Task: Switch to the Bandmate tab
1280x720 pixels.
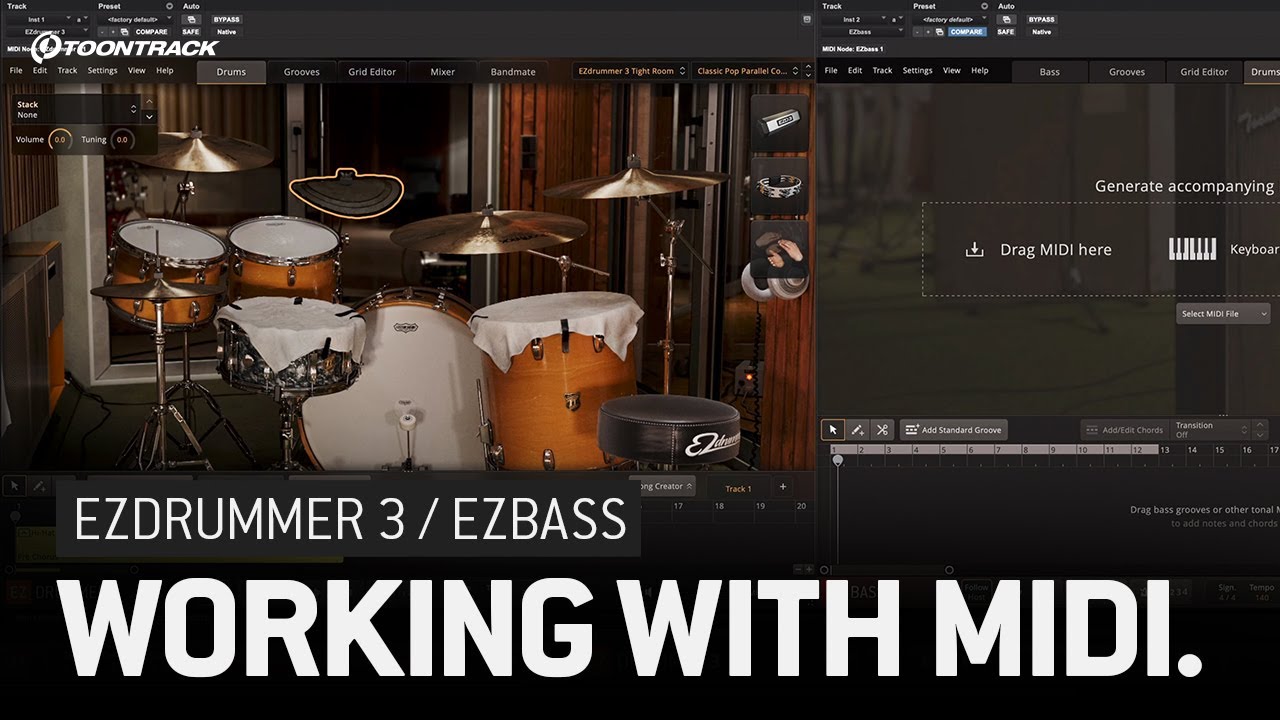Action: click(x=513, y=72)
